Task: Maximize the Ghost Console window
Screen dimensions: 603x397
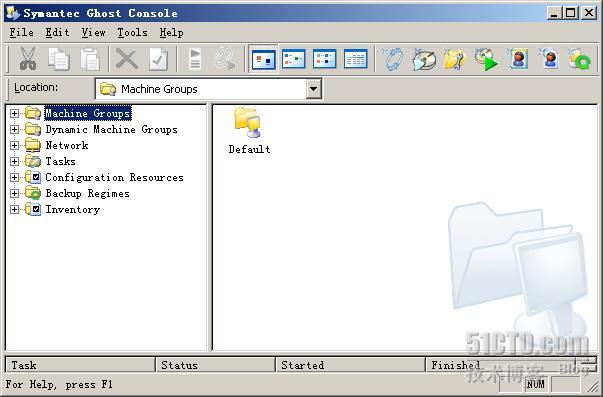Action: [x=571, y=13]
